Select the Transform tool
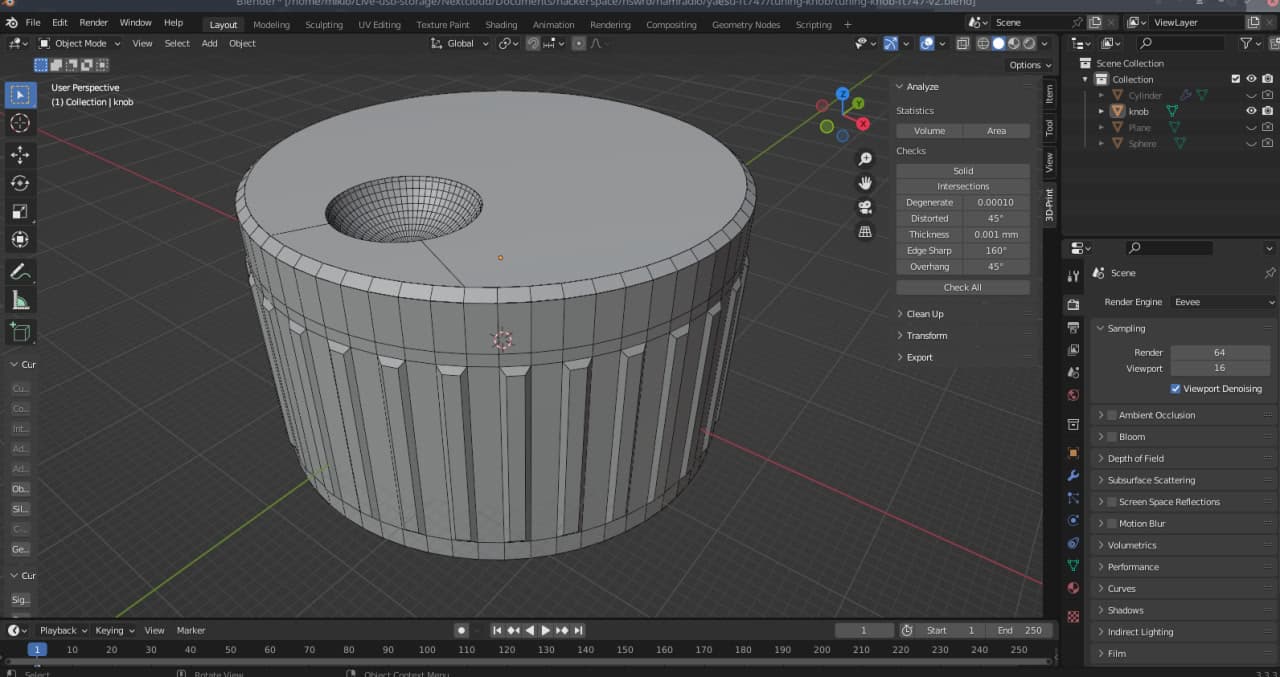Viewport: 1280px width, 677px height. [x=20, y=239]
